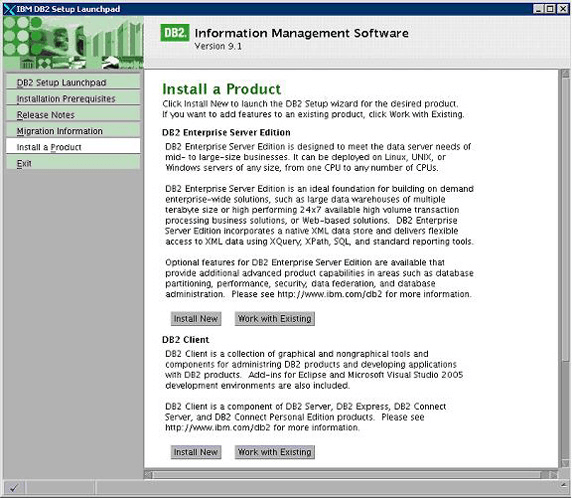572x498 pixels.
Task: Click the horizontal scrollbar left arrow
Action: 148,474
